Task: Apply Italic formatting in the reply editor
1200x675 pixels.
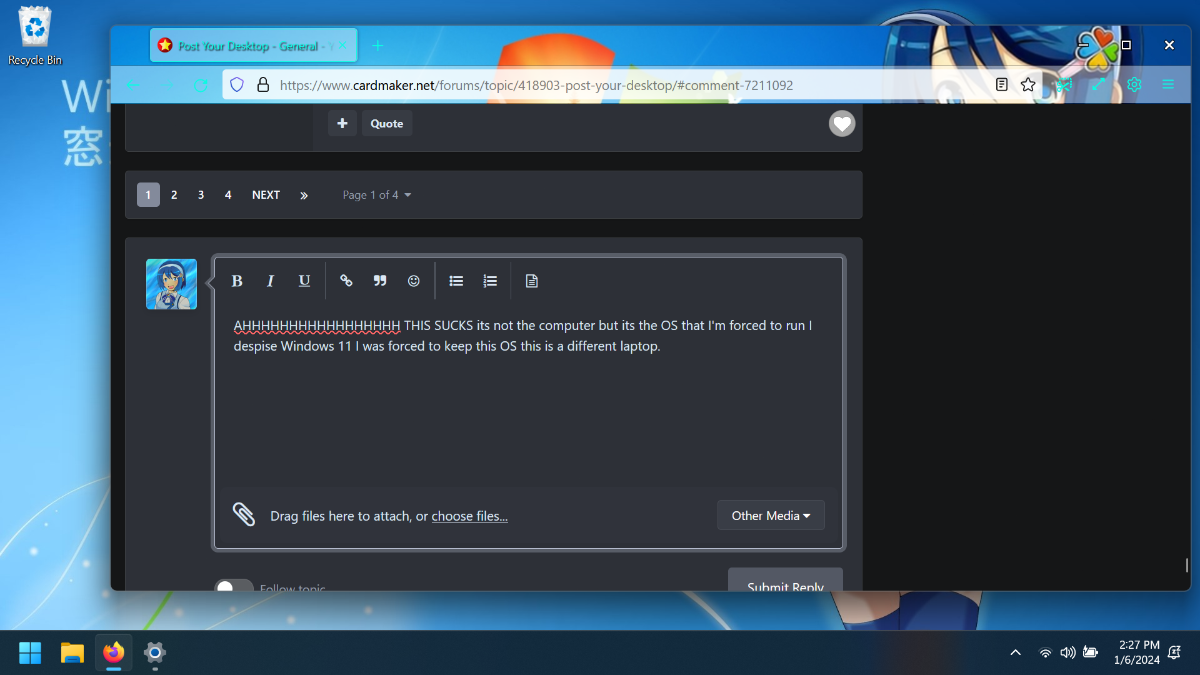Action: [x=270, y=281]
